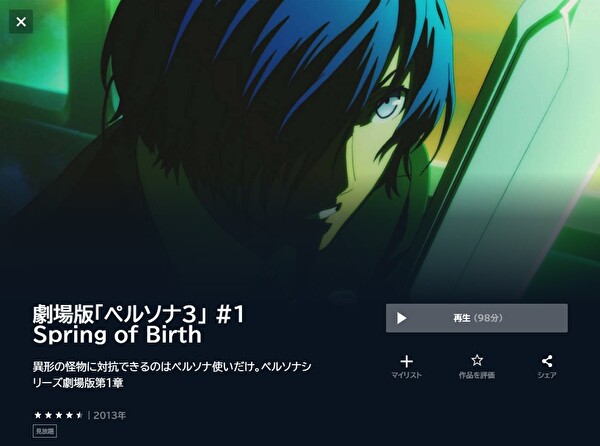
Task: Click the 劇場版「ペルソナ3」#1 title line
Action: (x=138, y=314)
